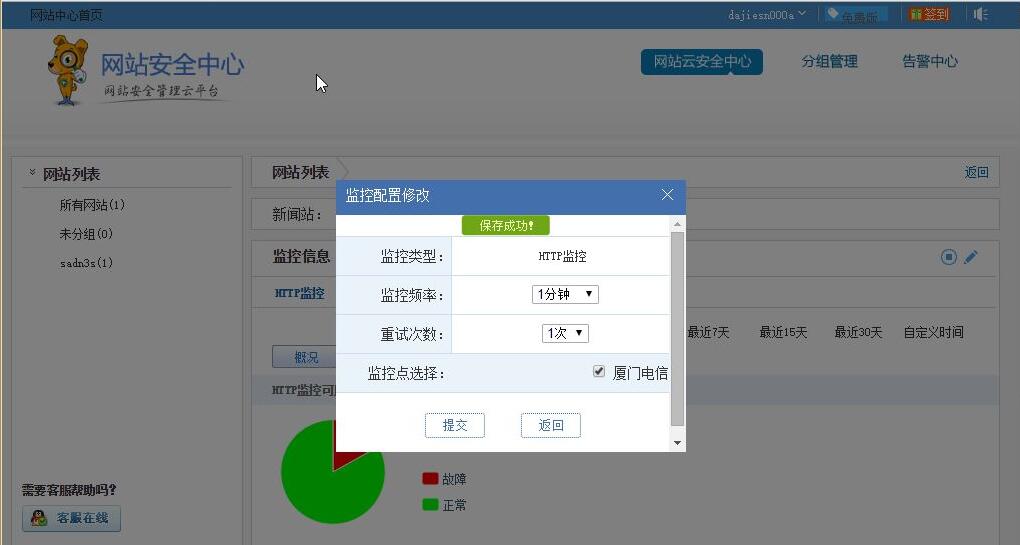Viewport: 1020px width, 545px height.
Task: Click the 返回 button in dialog
Action: pyautogui.click(x=551, y=425)
